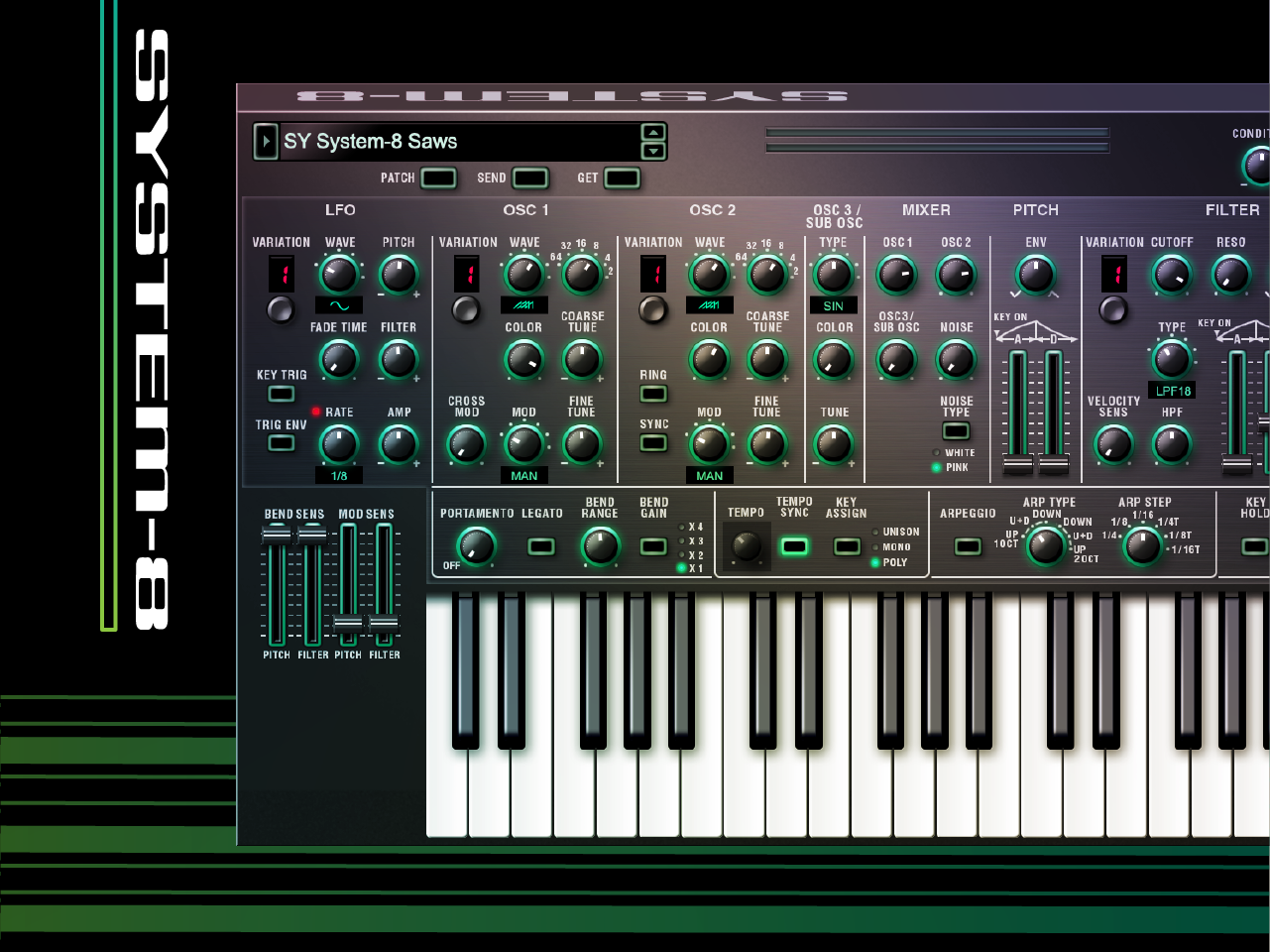Click the patch down arrow
Screen dimensions: 1270x952
(653, 151)
